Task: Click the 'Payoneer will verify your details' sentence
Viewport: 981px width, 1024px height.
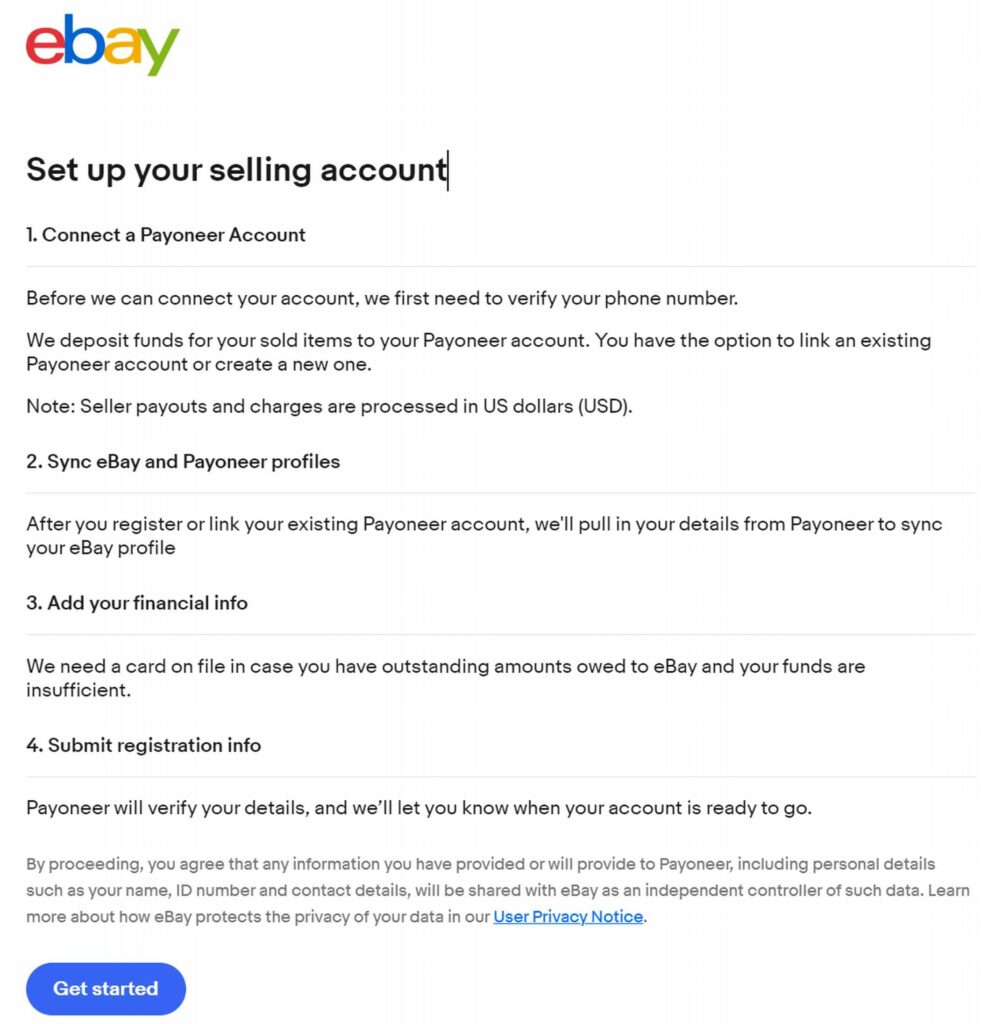Action: coord(419,808)
